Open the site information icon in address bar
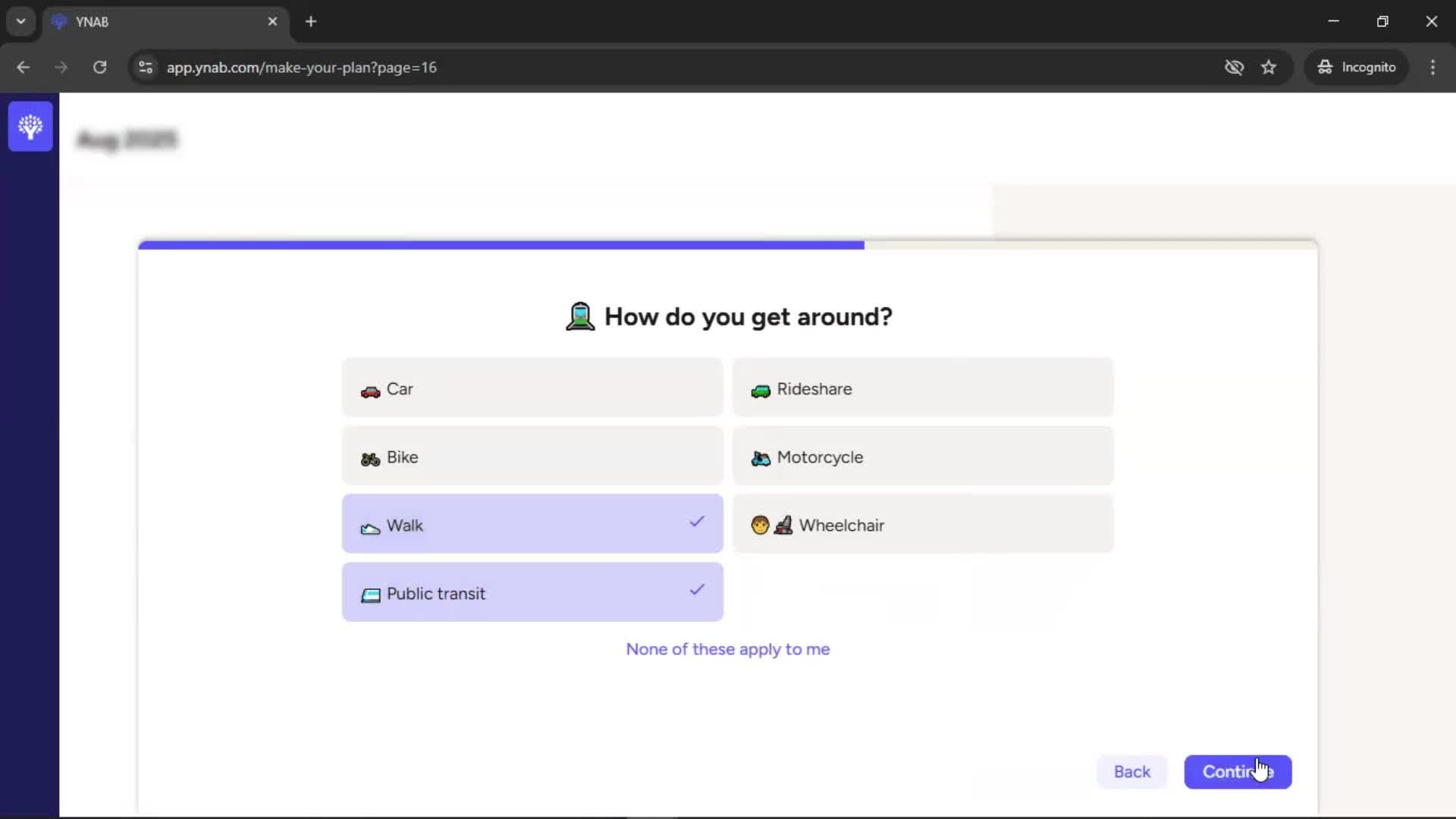The width and height of the screenshot is (1456, 819). [146, 67]
